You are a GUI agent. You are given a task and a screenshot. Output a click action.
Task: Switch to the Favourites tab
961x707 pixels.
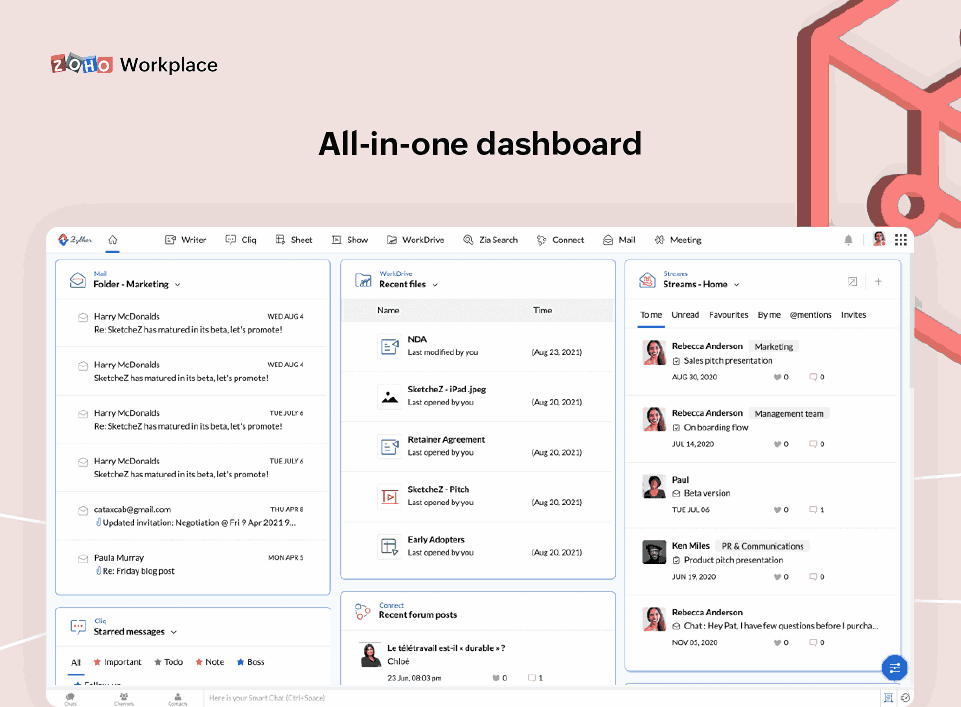(729, 315)
